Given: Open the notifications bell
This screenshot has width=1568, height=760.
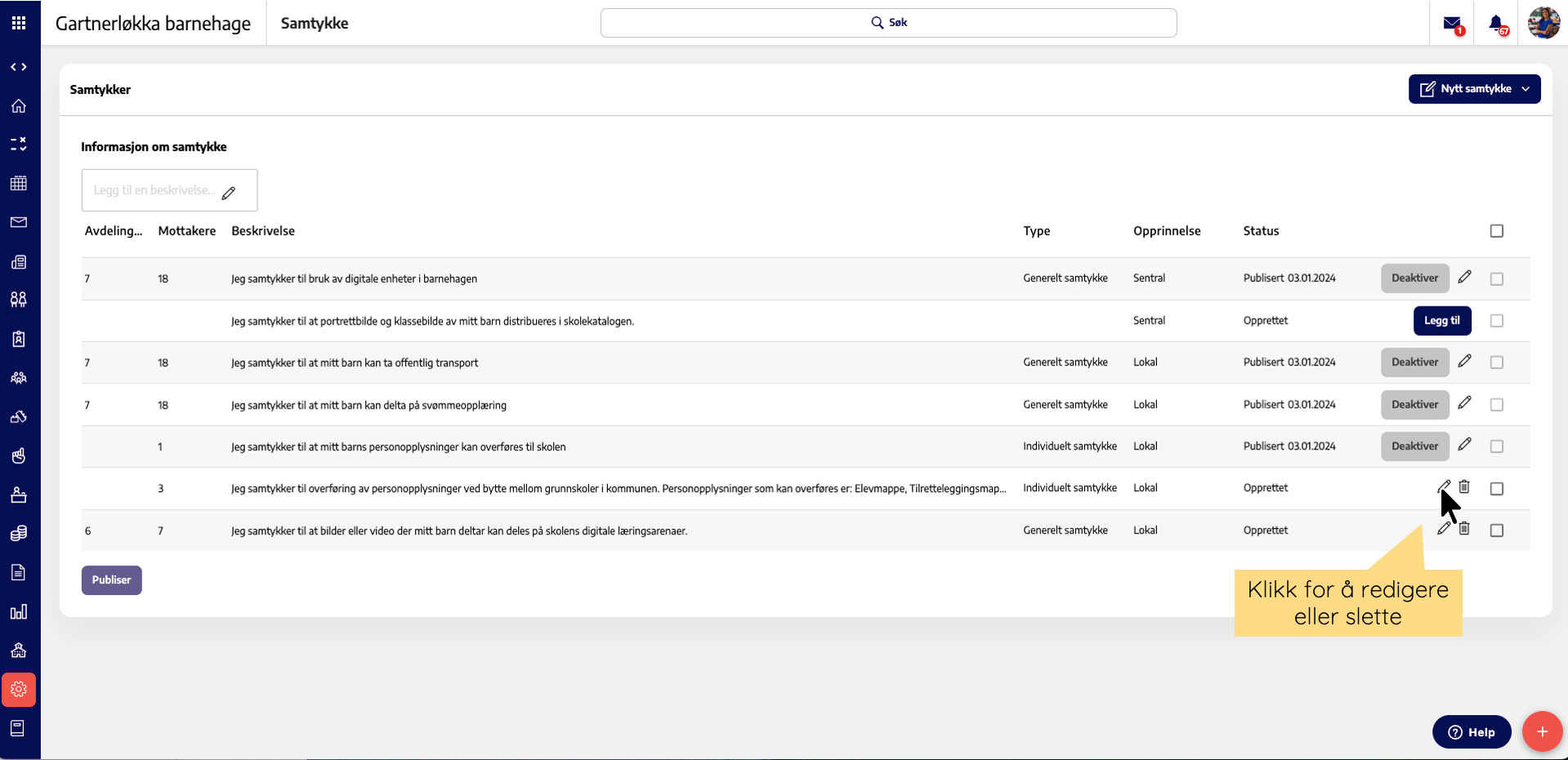Looking at the screenshot, I should (x=1496, y=24).
